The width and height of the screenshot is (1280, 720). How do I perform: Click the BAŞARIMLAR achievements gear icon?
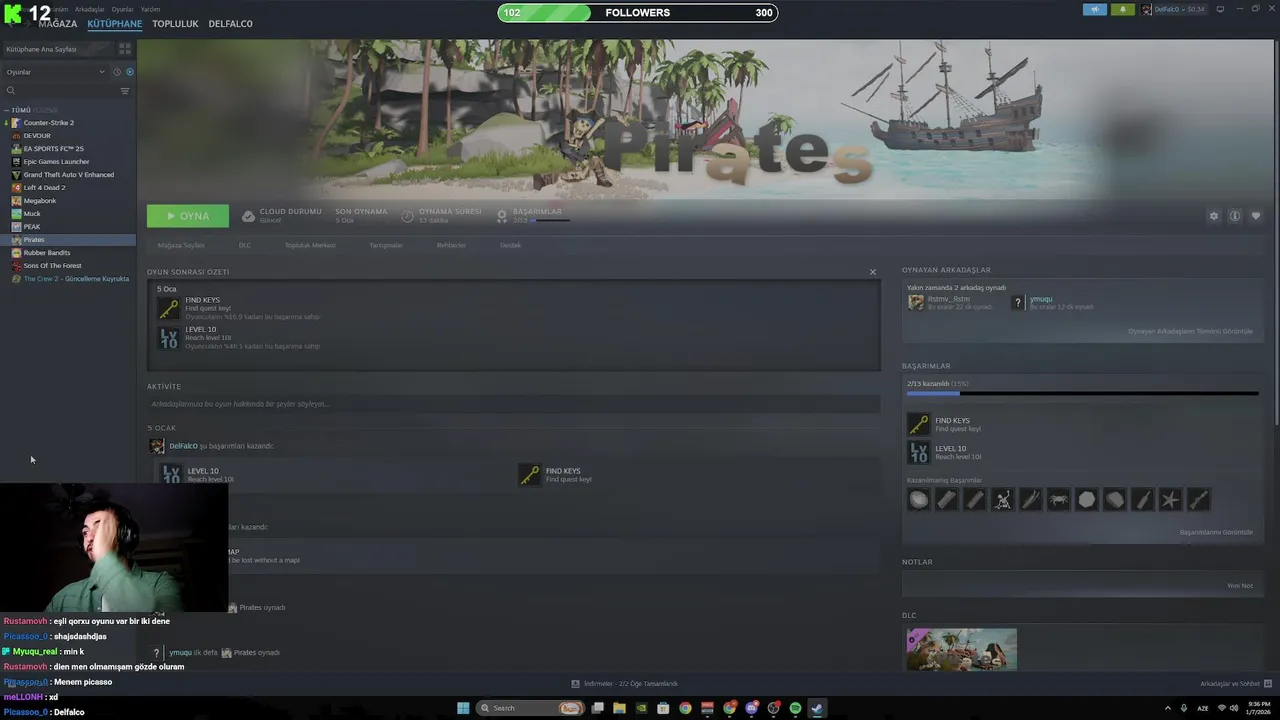[503, 216]
